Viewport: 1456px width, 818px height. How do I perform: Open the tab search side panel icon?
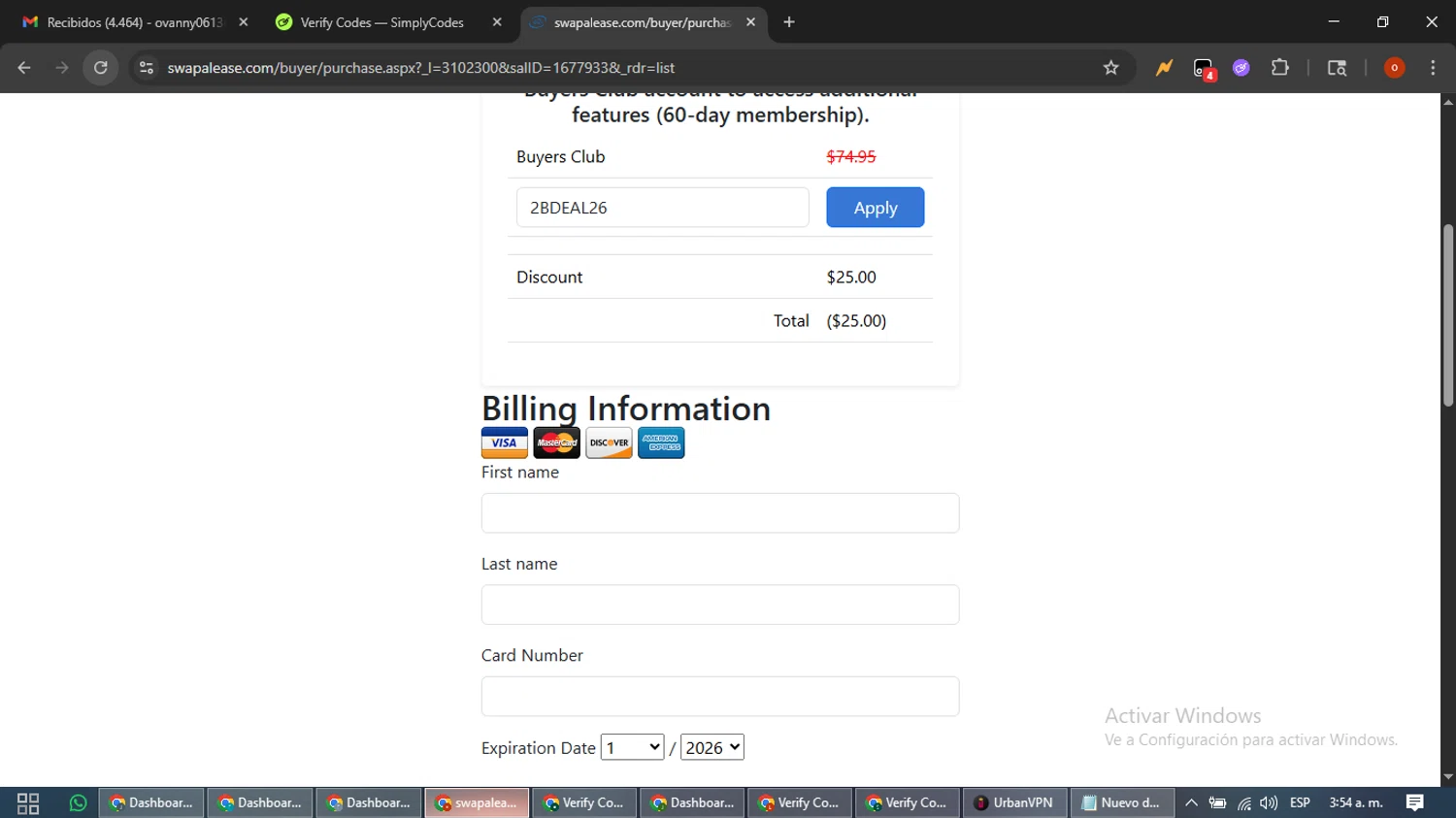pos(1337,68)
